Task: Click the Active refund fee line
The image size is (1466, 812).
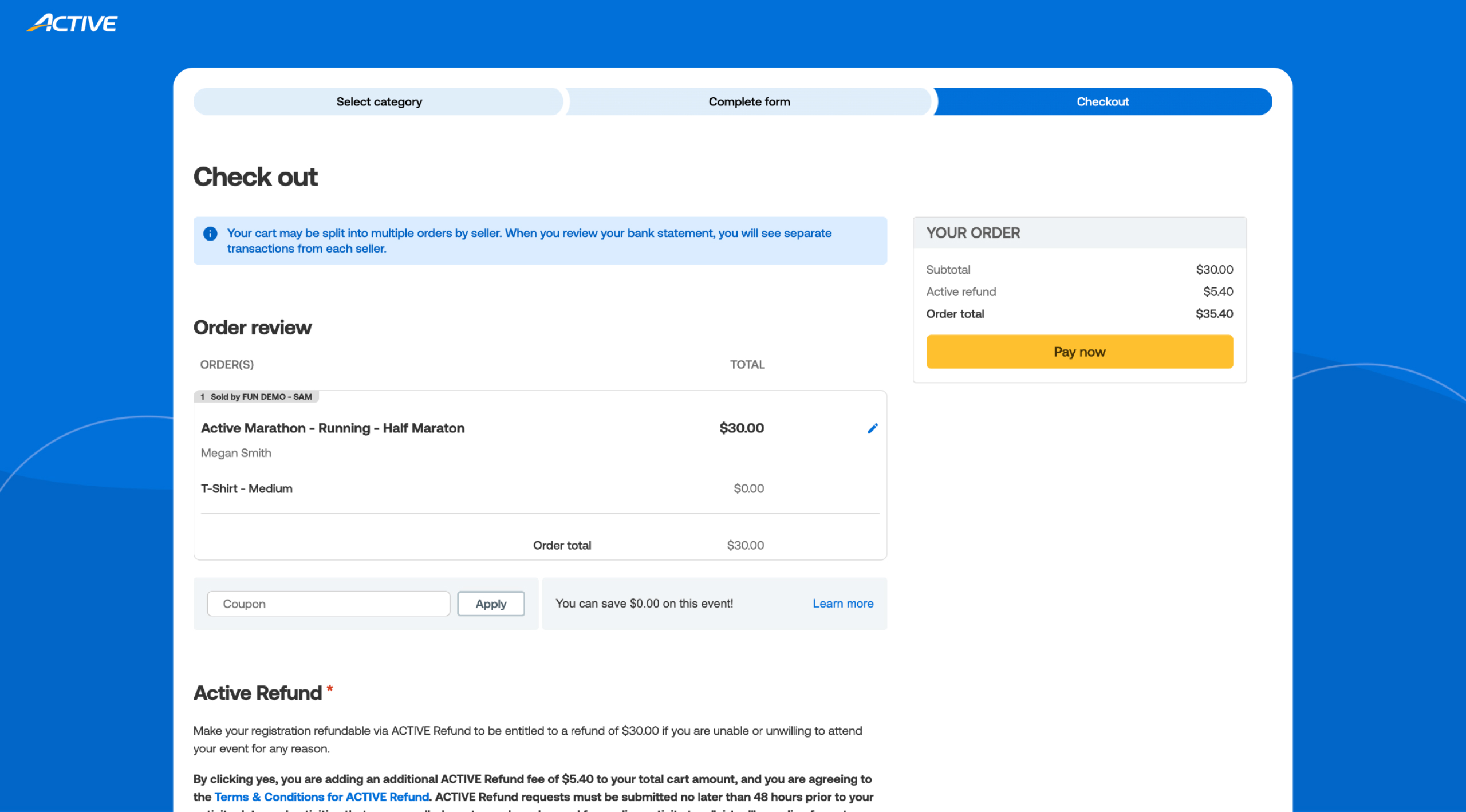Action: coord(961,291)
